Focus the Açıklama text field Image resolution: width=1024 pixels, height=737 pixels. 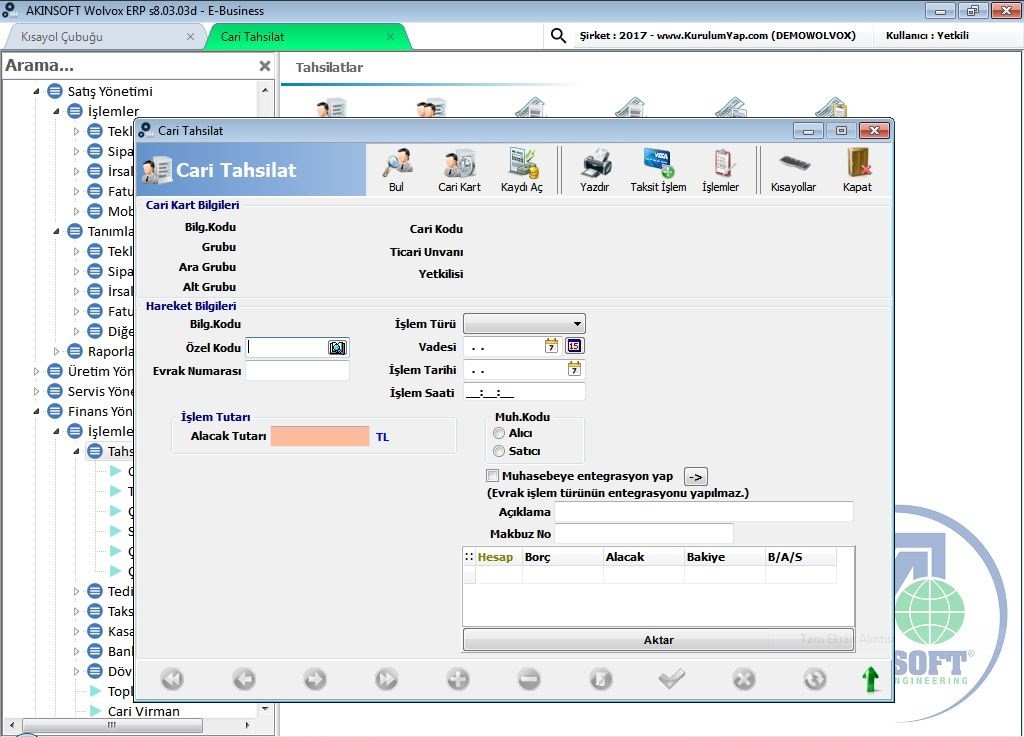(x=704, y=512)
